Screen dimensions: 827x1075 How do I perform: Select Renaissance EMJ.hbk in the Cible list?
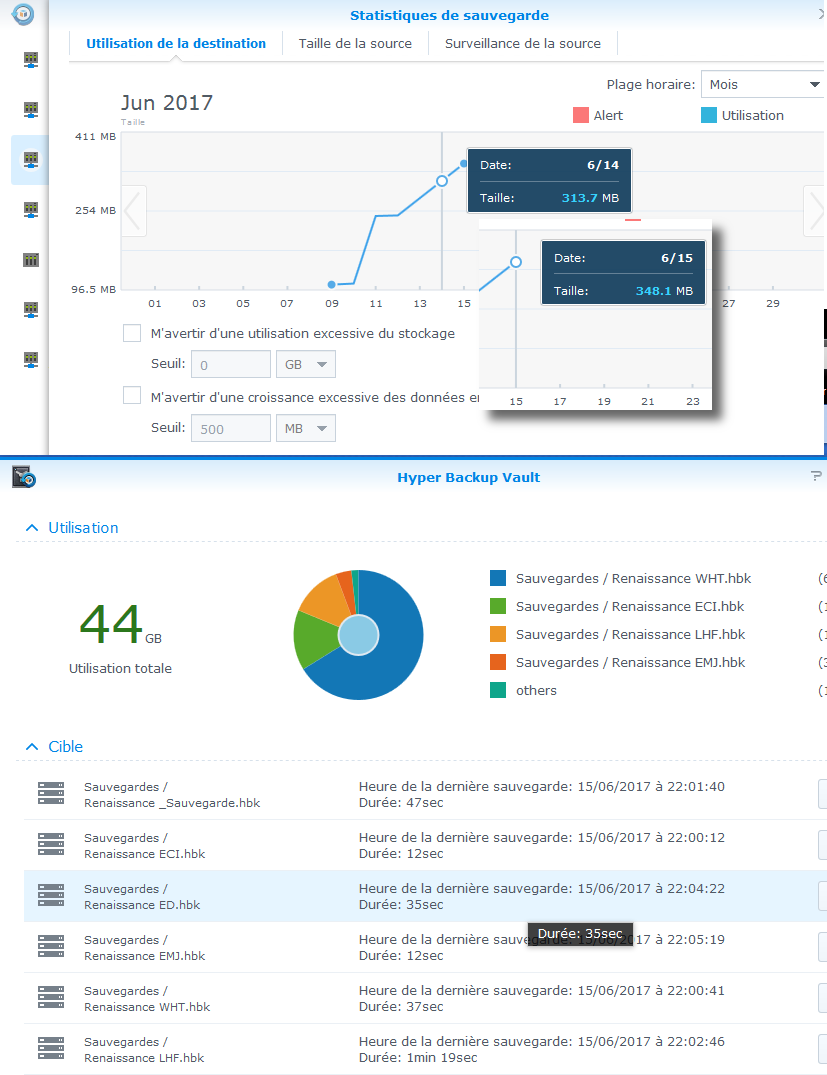[x=145, y=947]
